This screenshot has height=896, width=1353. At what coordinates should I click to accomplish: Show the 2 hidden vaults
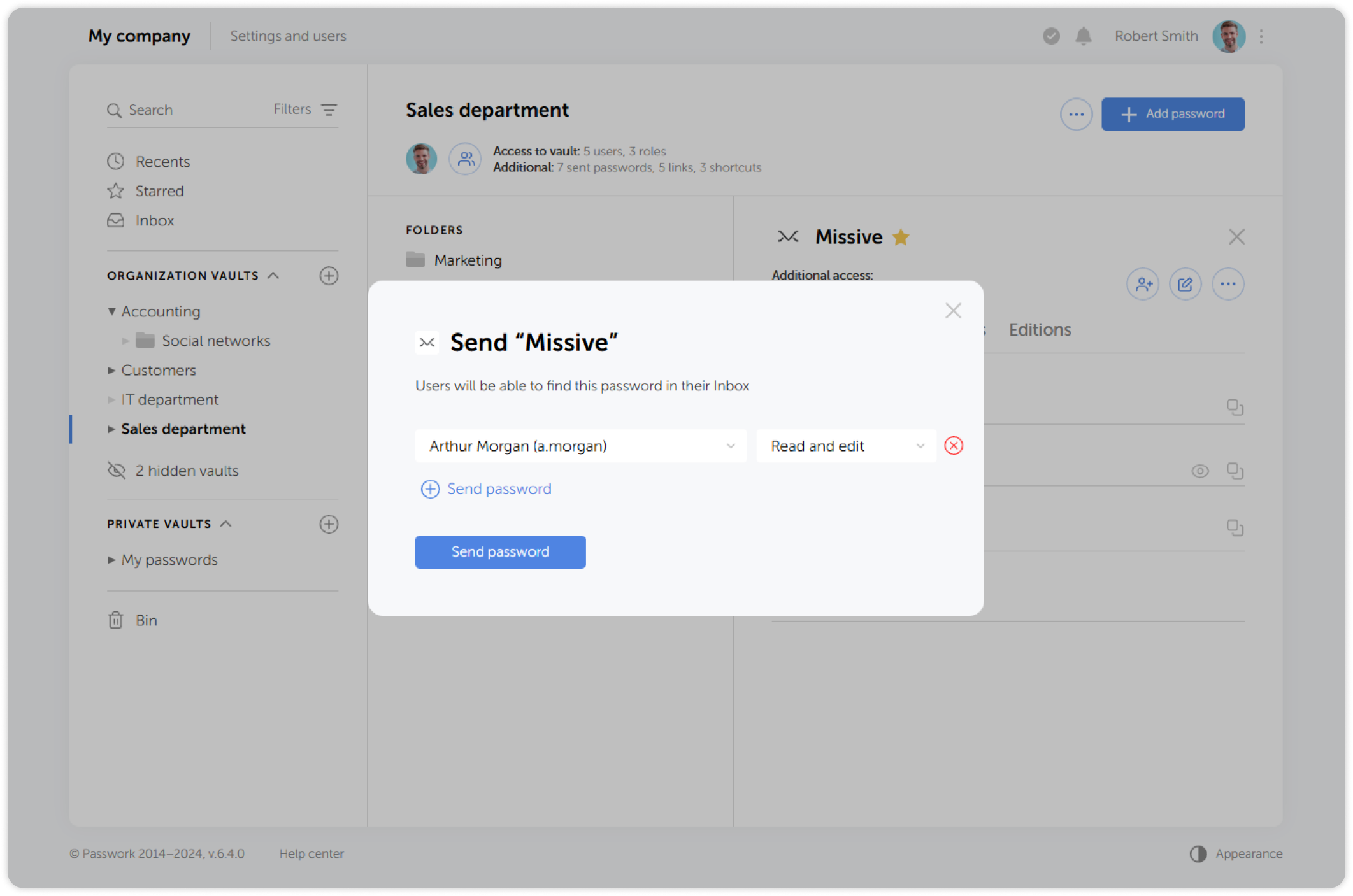coord(187,471)
